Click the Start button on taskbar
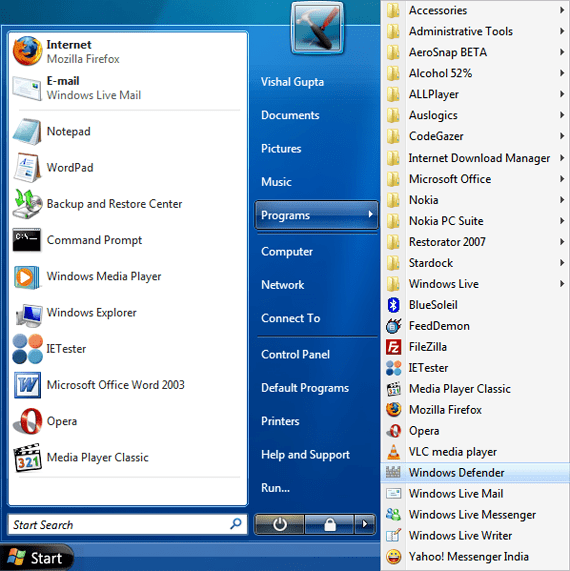This screenshot has height=571, width=570. point(36,557)
